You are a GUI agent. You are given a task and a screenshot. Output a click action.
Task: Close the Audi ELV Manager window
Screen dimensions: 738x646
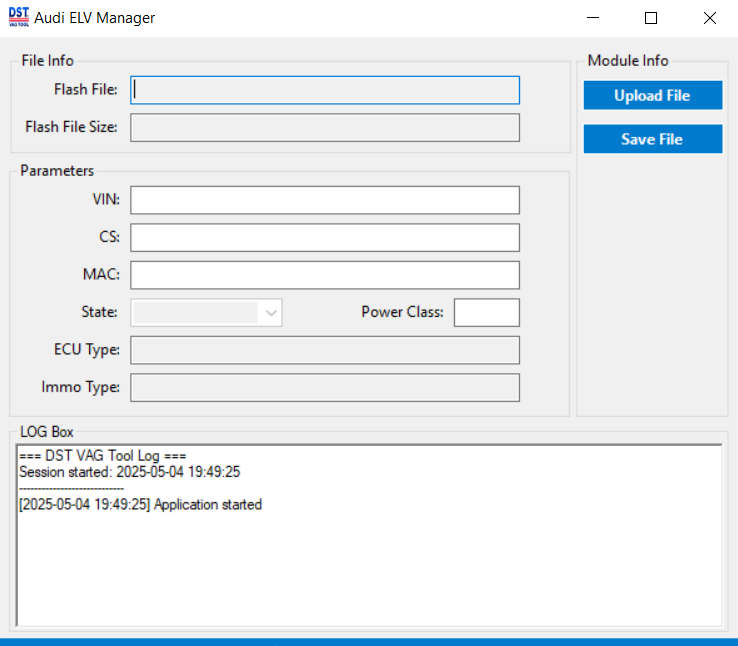(710, 18)
